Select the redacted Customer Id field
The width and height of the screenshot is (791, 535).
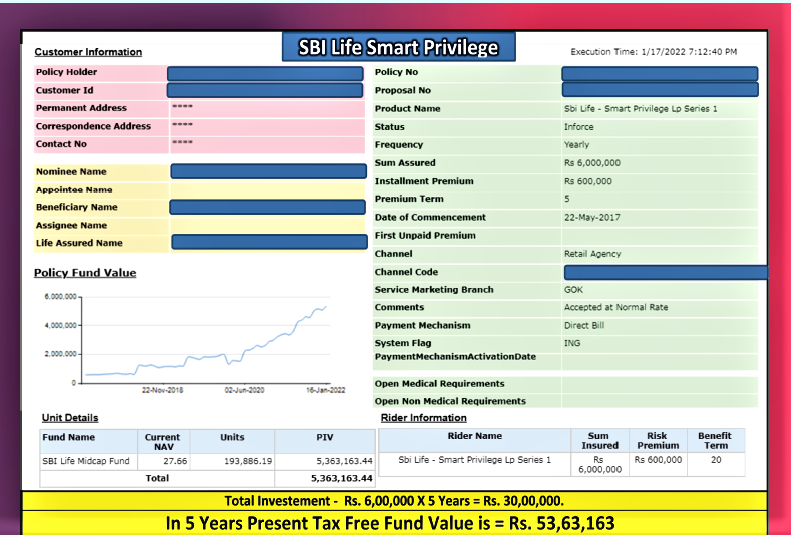pyautogui.click(x=266, y=90)
